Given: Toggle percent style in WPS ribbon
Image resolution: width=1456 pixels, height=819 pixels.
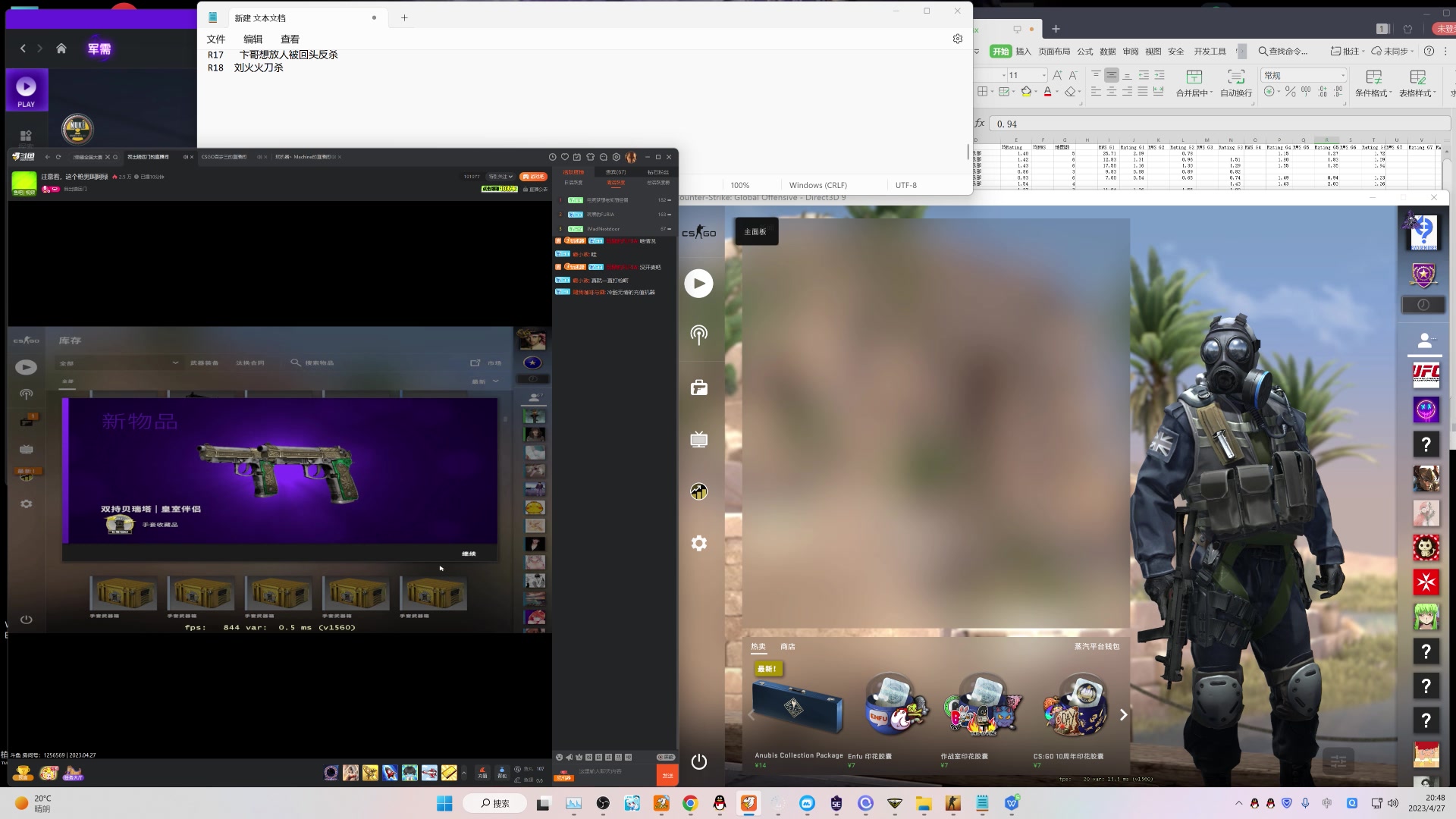Looking at the screenshot, I should pyautogui.click(x=1290, y=91).
